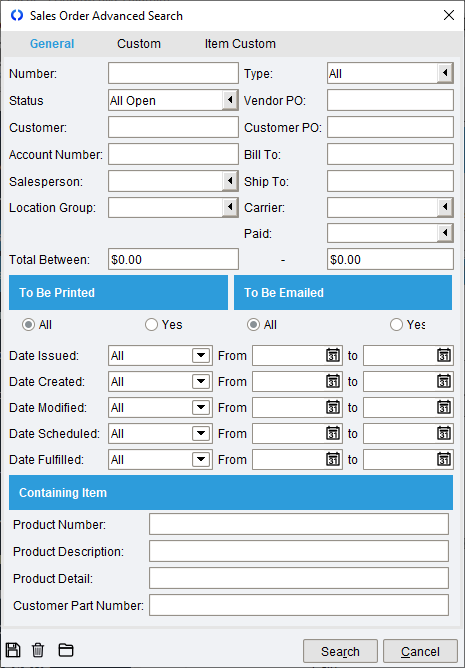Viewport: 465px width, 668px height.
Task: Click the Search button
Action: 340,651
